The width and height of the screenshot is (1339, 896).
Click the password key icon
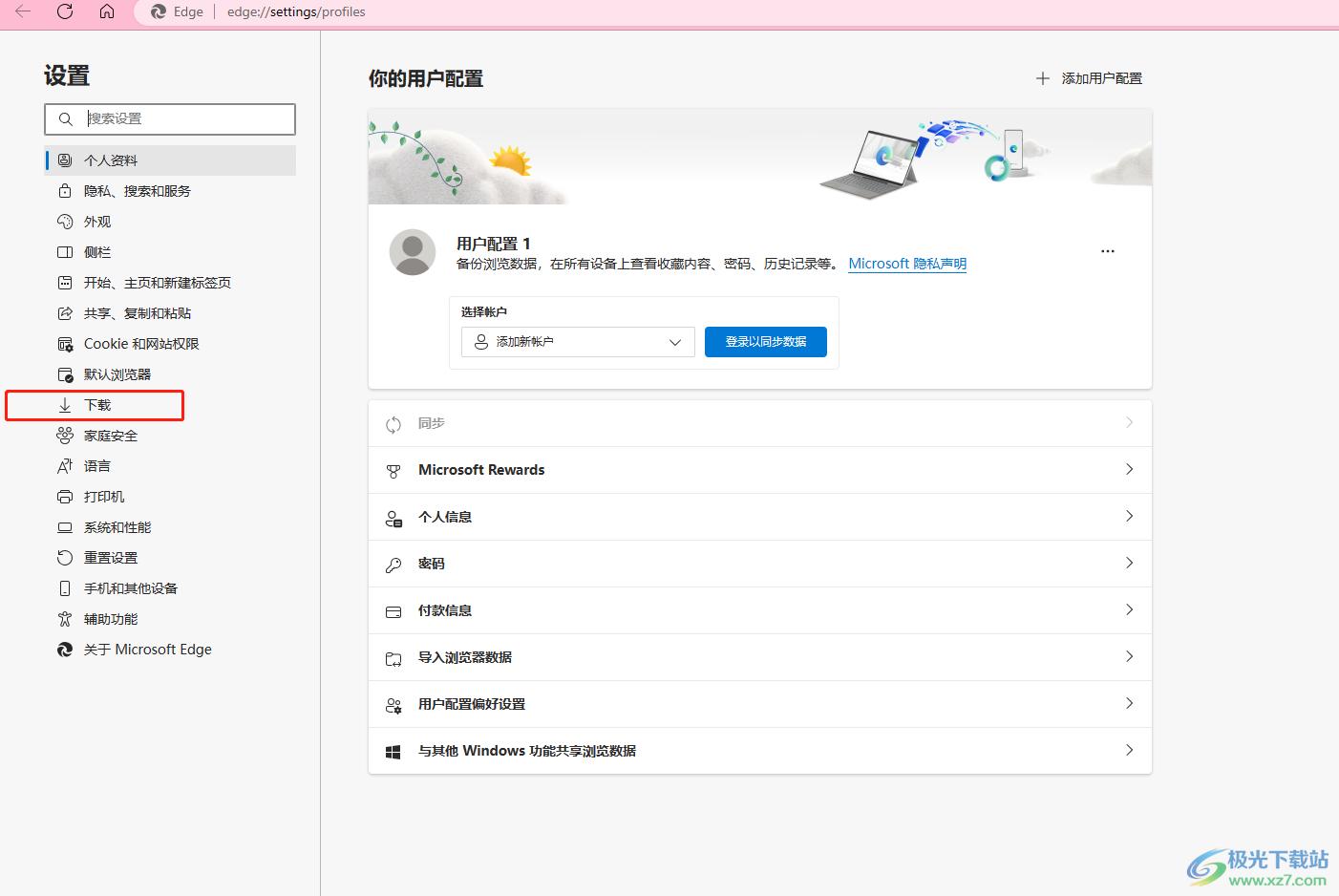(393, 565)
